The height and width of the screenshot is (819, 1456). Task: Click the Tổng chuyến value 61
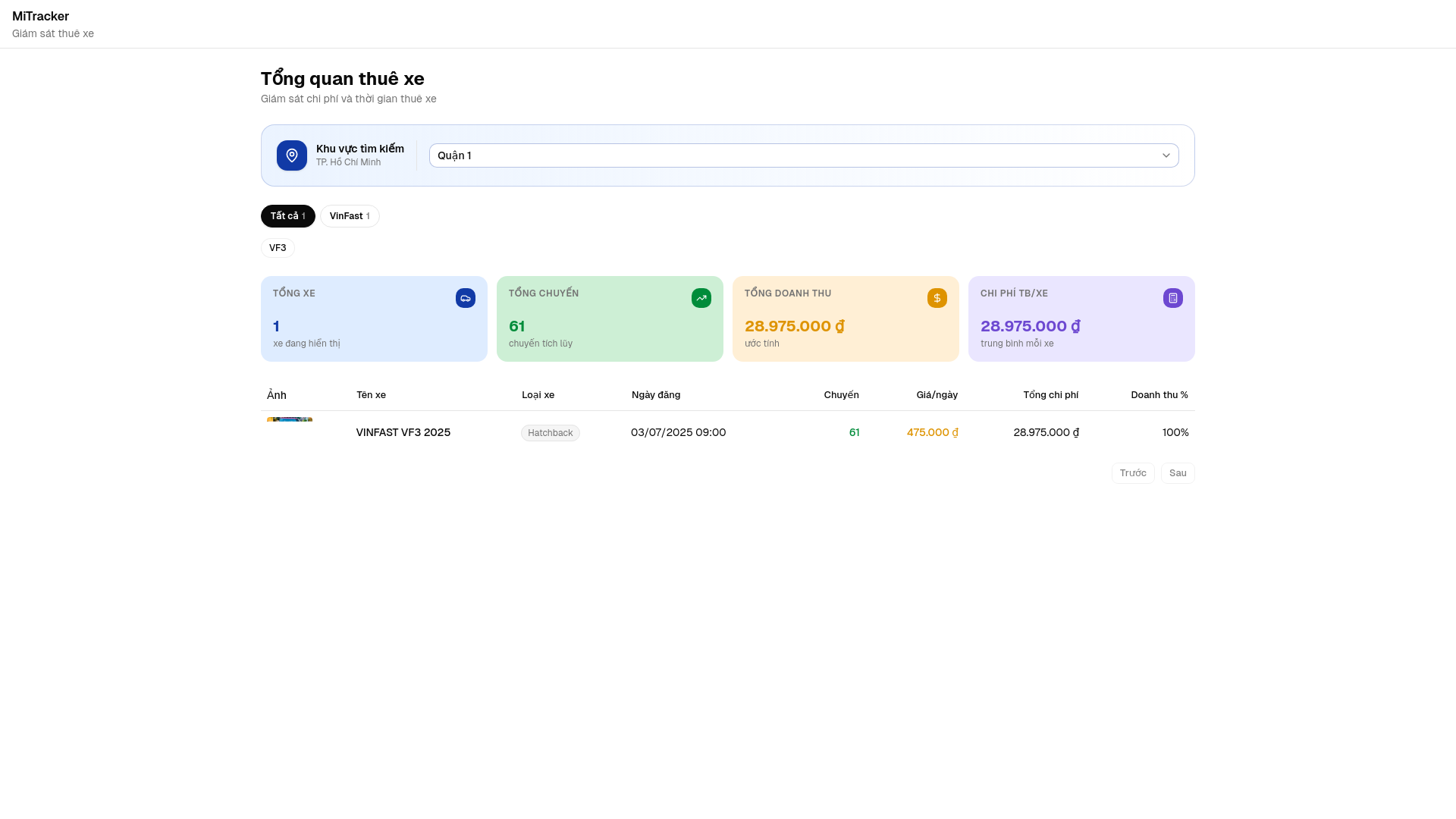click(x=517, y=326)
